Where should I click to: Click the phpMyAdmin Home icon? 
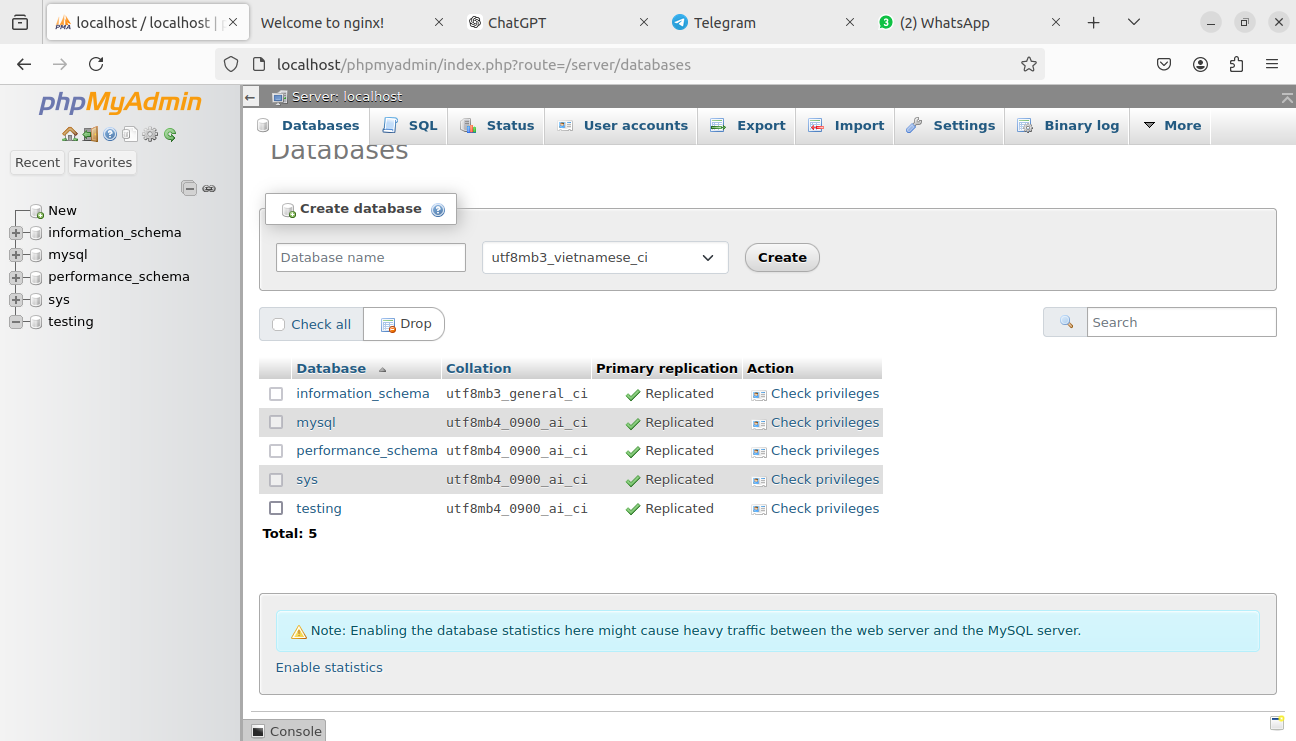coord(69,134)
